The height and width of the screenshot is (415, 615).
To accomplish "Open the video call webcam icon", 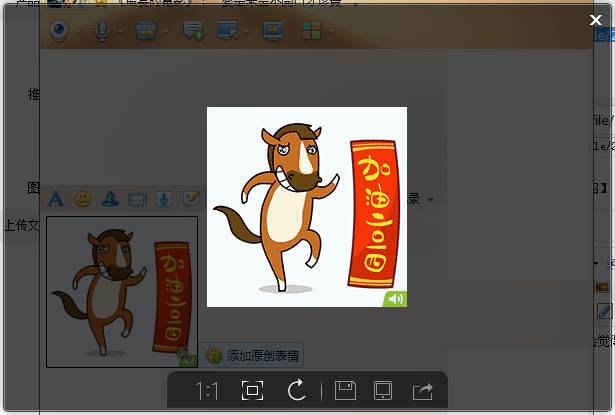I will (60, 32).
